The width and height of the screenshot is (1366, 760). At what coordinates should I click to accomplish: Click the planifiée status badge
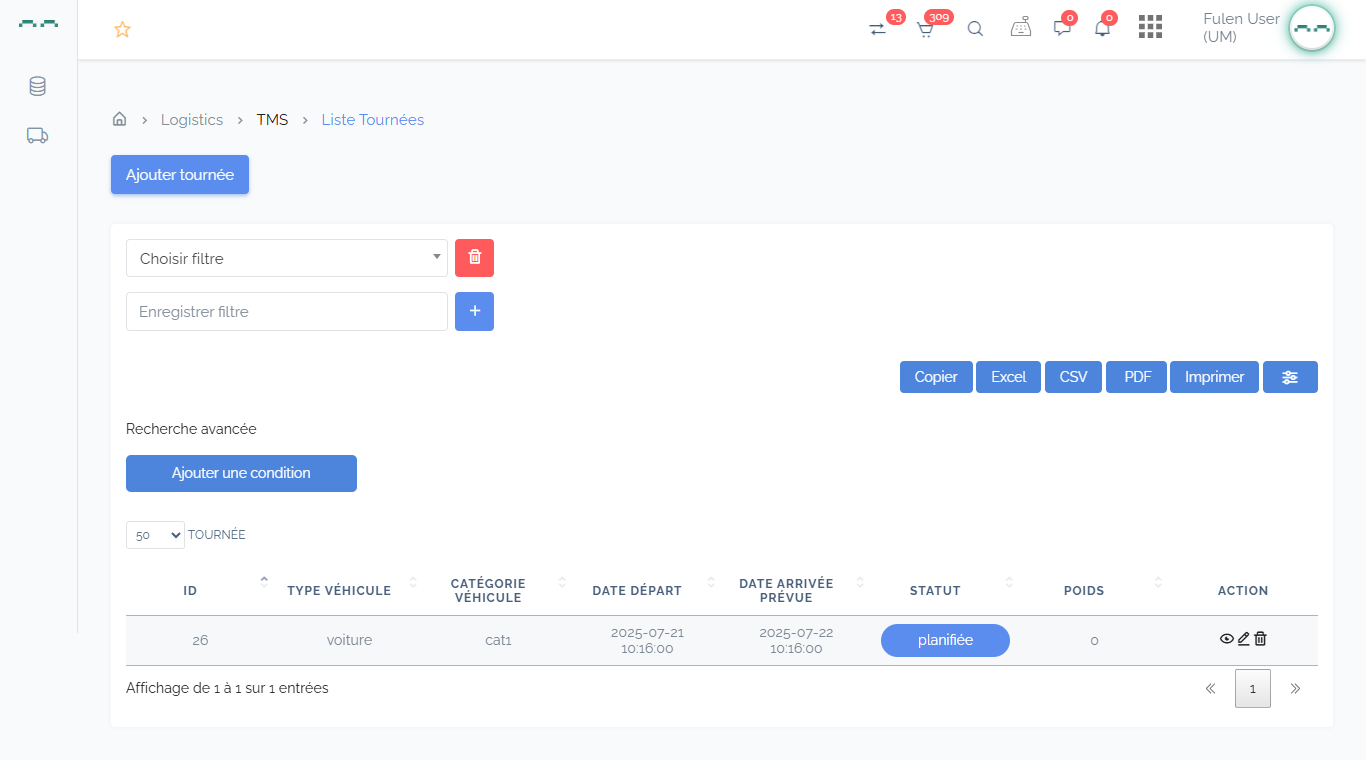click(945, 640)
